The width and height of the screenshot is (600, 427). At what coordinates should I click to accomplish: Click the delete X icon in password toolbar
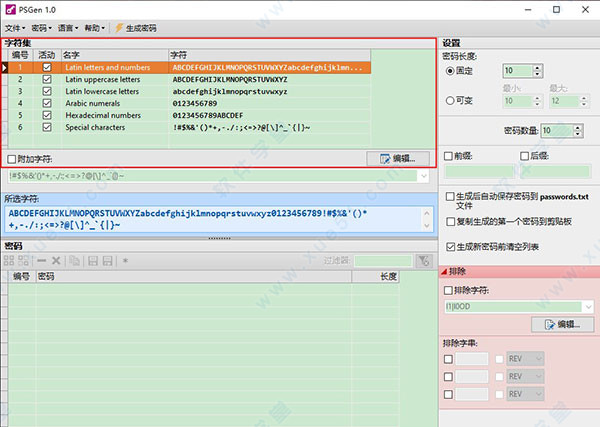tap(56, 260)
